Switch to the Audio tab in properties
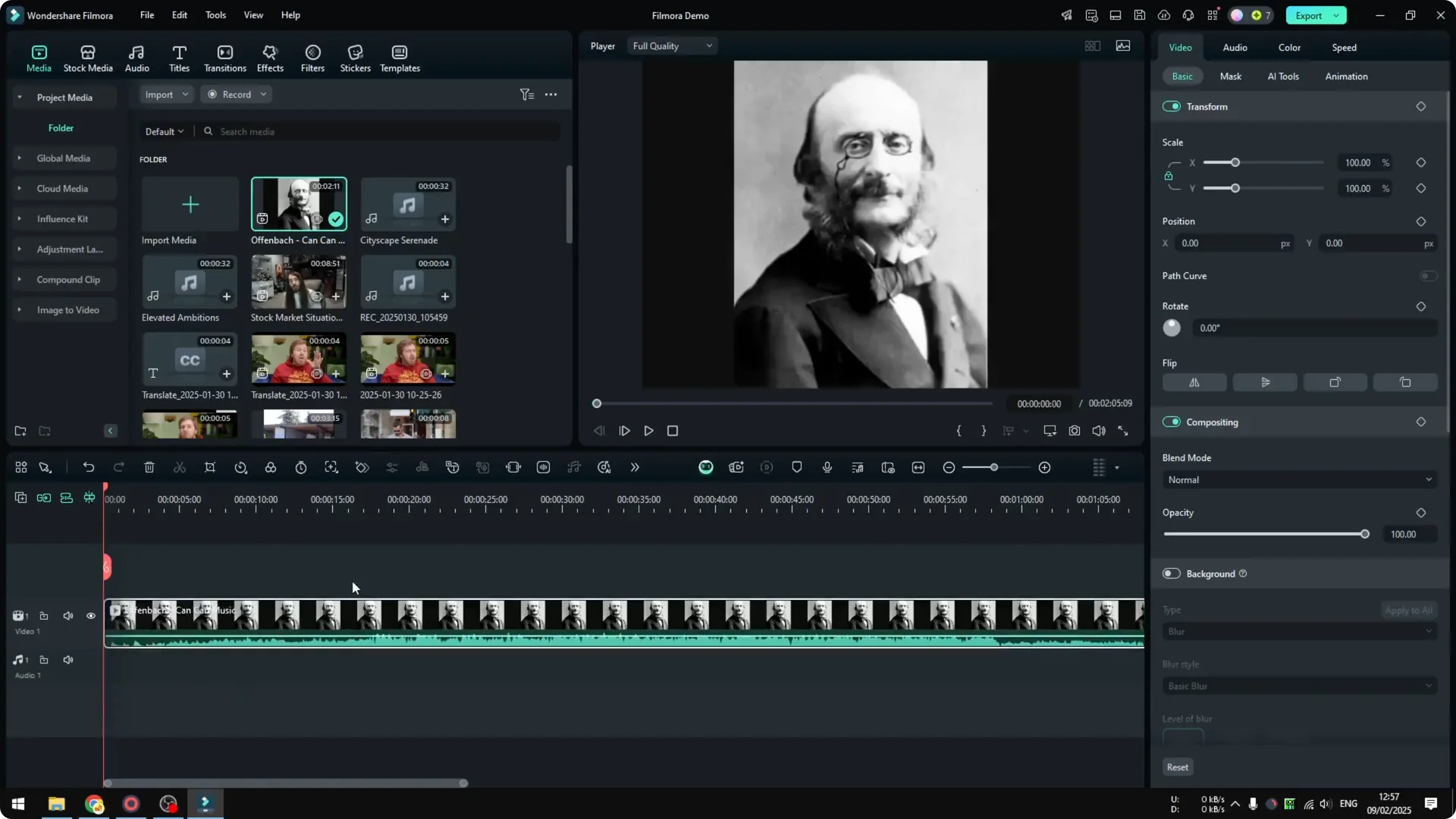Viewport: 1456px width, 819px height. [1234, 47]
